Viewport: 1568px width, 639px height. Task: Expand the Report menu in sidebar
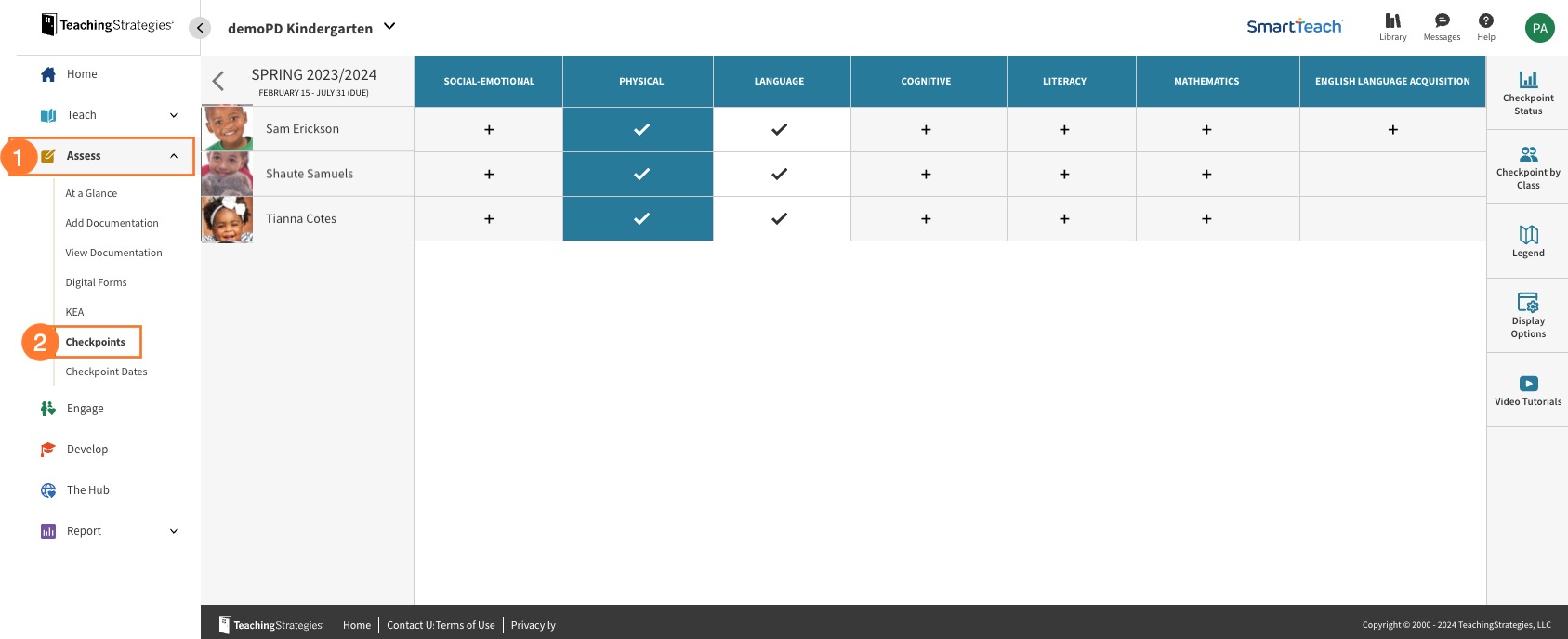point(174,531)
